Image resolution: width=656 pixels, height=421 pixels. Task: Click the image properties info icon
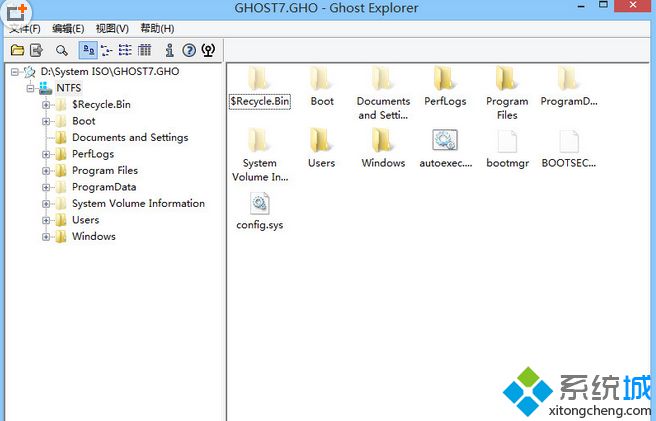coord(169,50)
